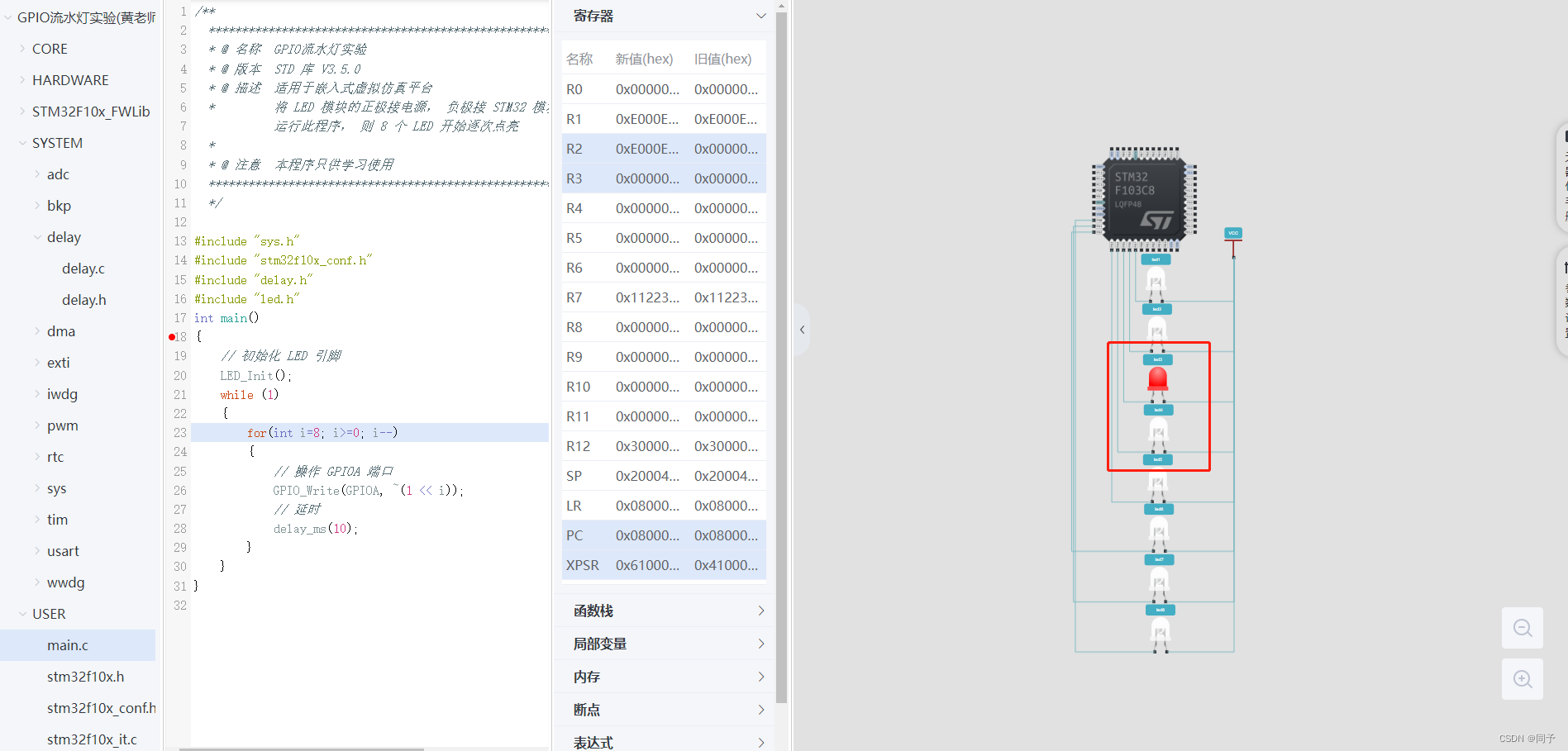
Task: Expand the HARDWARE folder
Action: click(22, 80)
